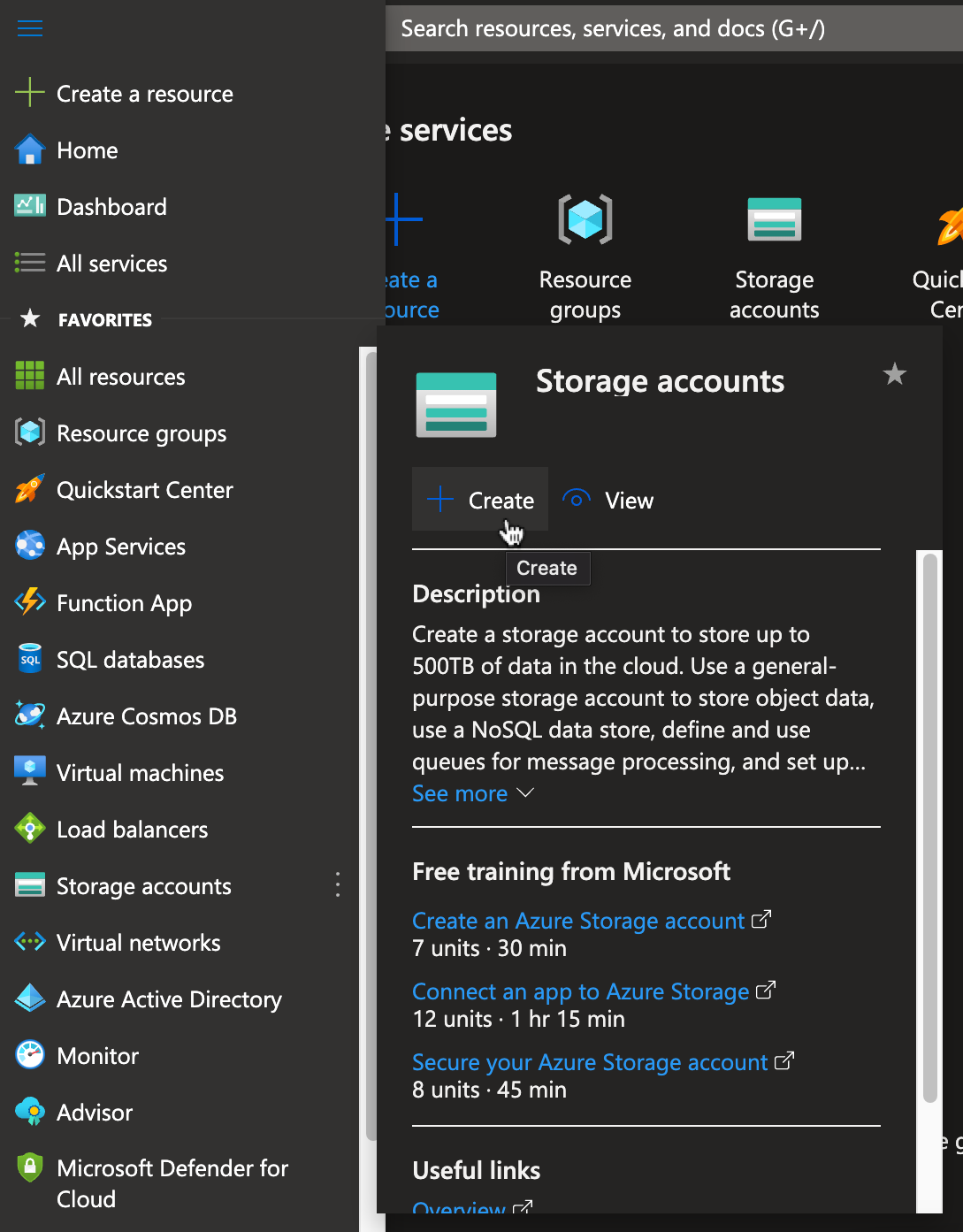Click the Storage accounts icon in sidebar
Screen dimensions: 963x1232
coord(30,885)
